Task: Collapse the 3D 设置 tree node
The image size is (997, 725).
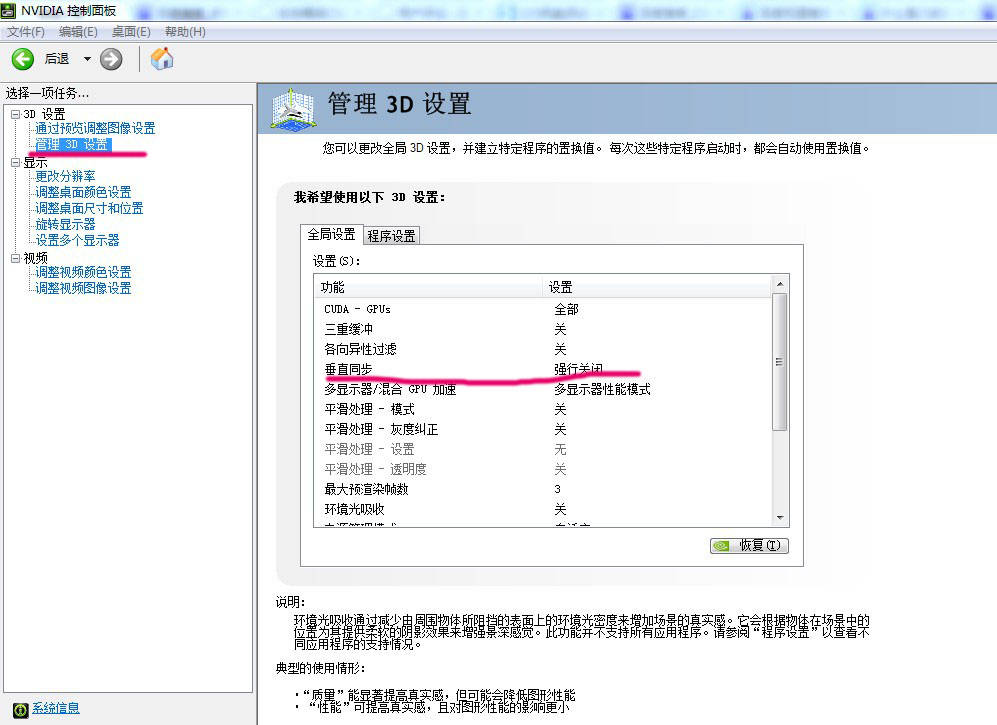Action: tap(15, 114)
